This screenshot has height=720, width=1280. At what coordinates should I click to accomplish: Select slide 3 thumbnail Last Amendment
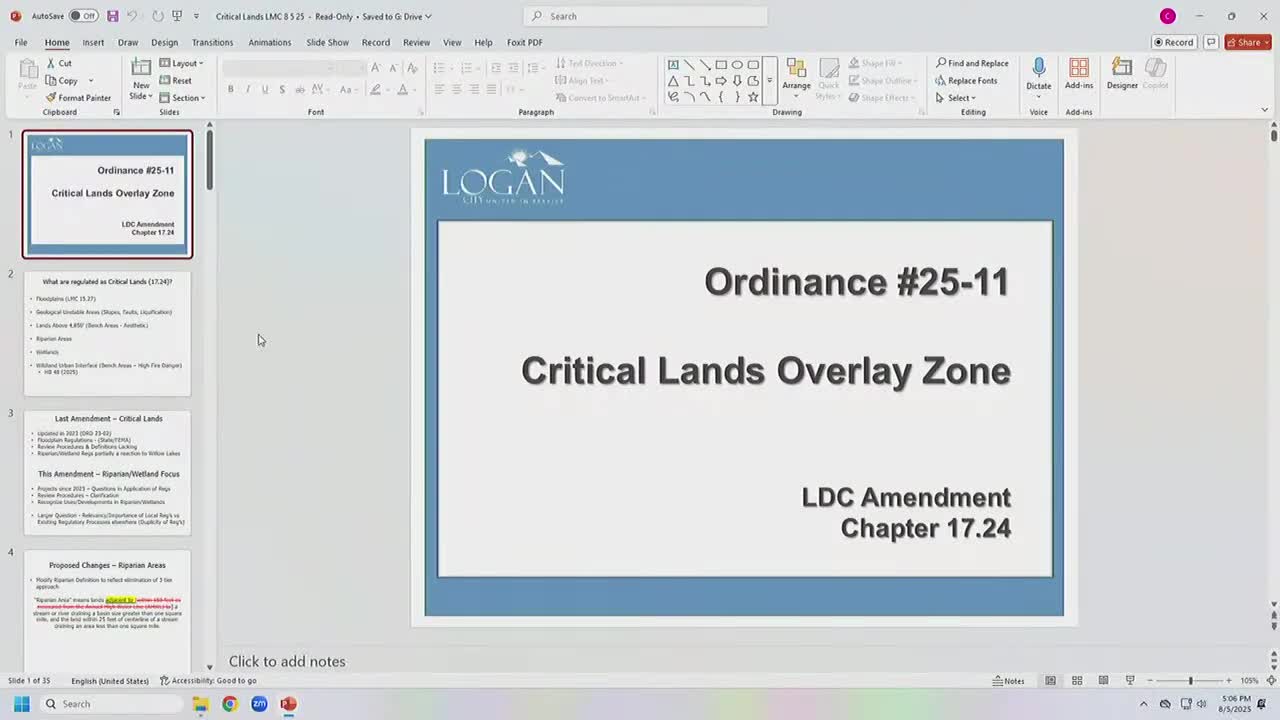107,472
